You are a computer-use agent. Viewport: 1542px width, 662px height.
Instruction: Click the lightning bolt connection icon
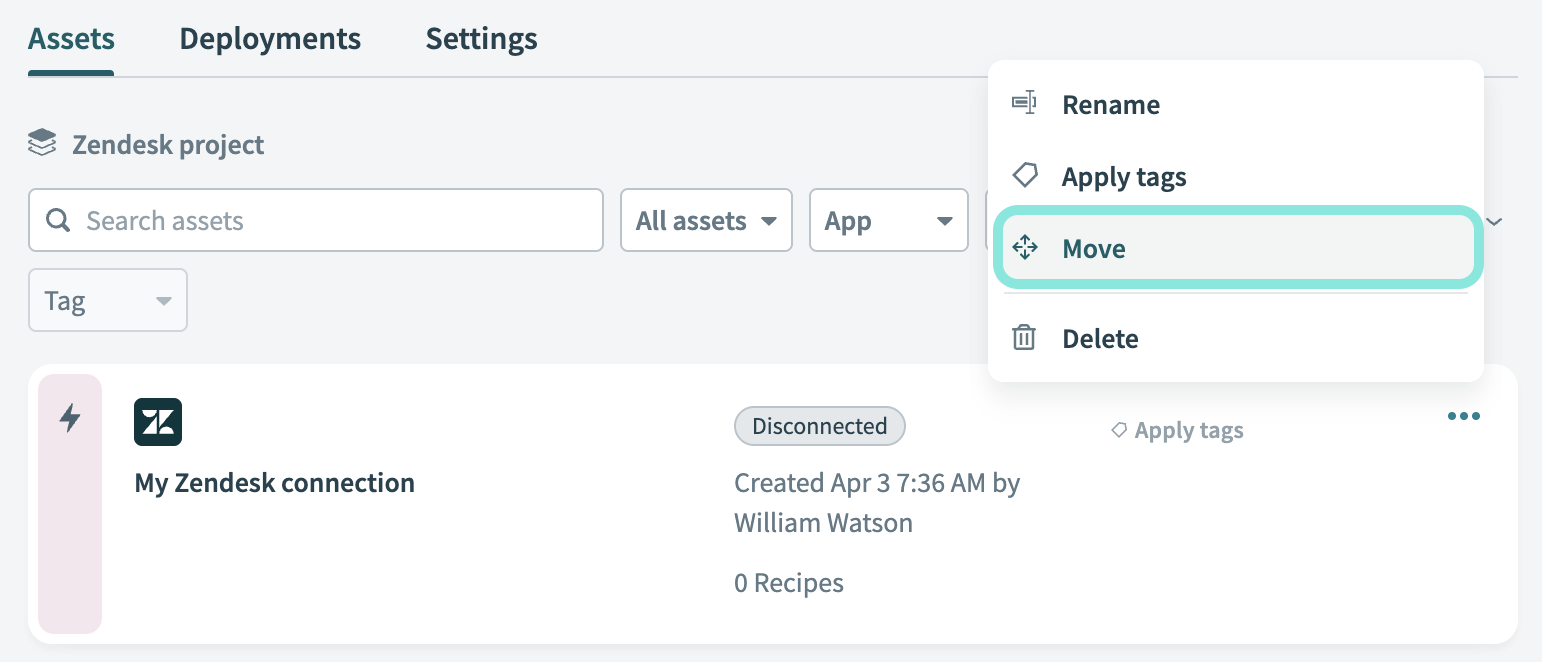(70, 418)
